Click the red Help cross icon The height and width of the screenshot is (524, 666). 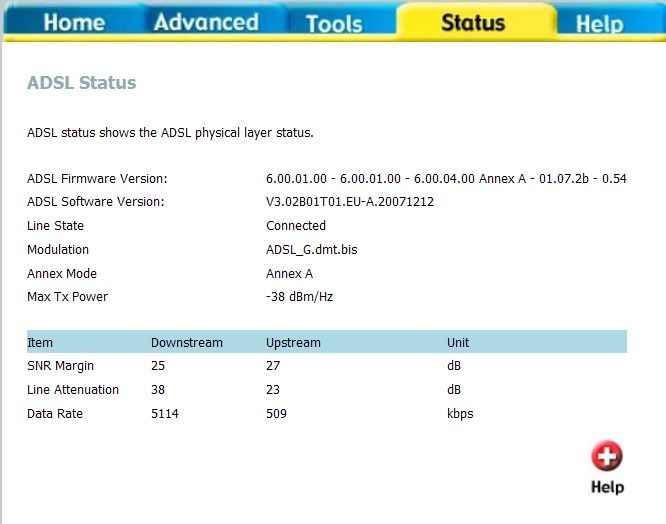606,457
